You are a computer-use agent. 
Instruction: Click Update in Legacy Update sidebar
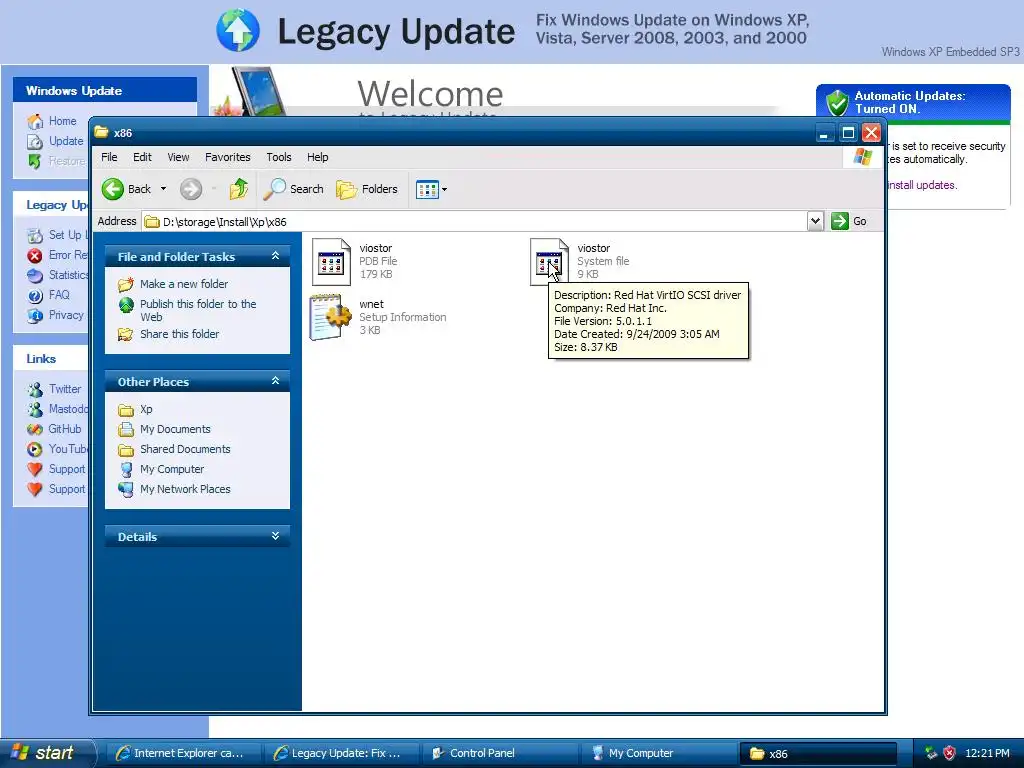66,141
